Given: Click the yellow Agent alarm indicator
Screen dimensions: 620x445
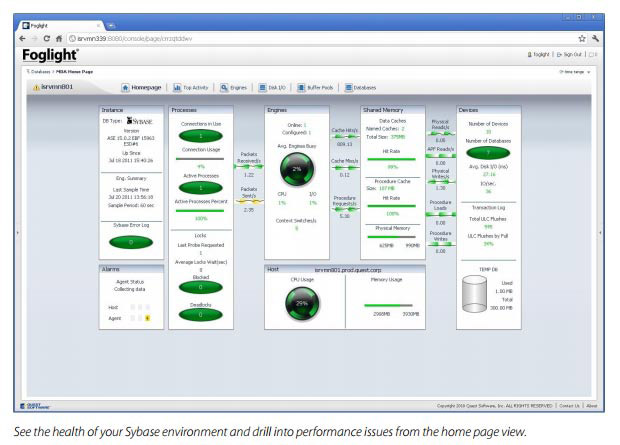Looking at the screenshot, I should (147, 318).
